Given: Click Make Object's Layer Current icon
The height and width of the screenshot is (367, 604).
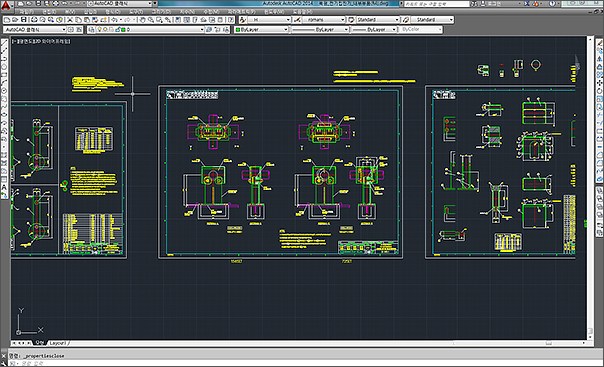Looking at the screenshot, I should pos(208,30).
